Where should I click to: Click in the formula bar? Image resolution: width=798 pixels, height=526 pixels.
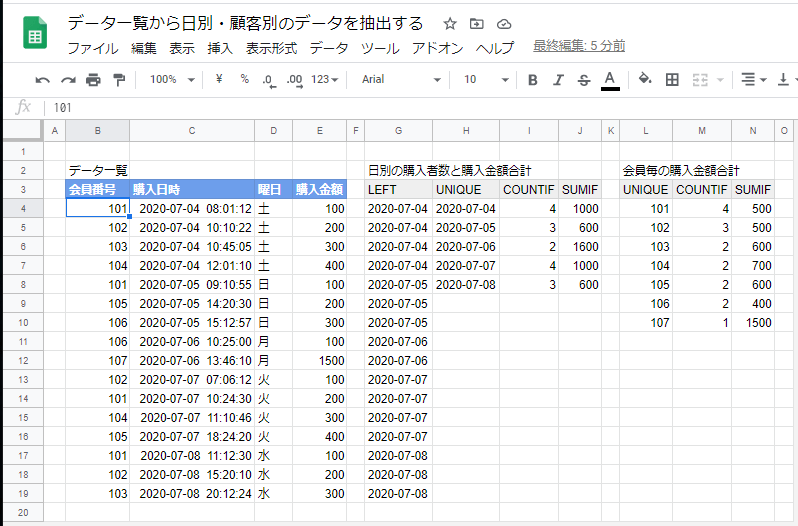pos(422,108)
